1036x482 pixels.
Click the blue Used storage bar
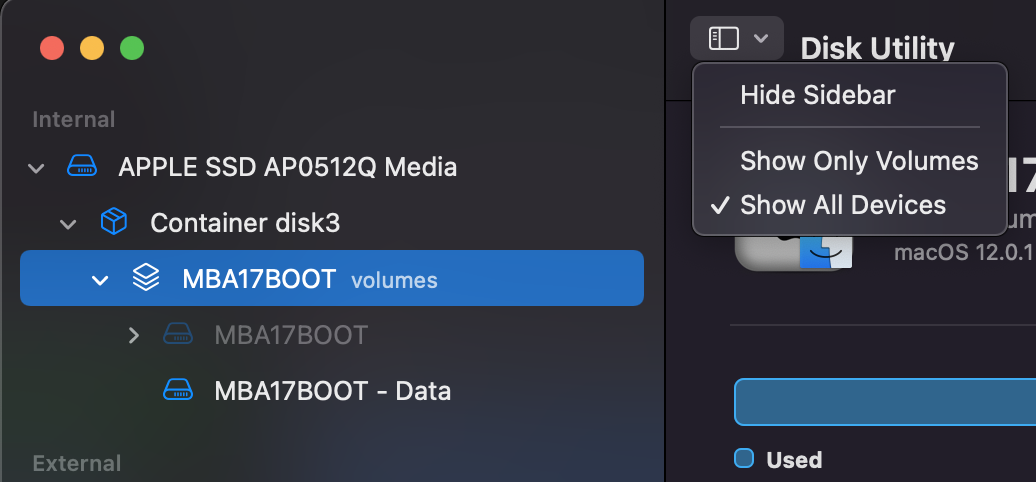(x=885, y=402)
